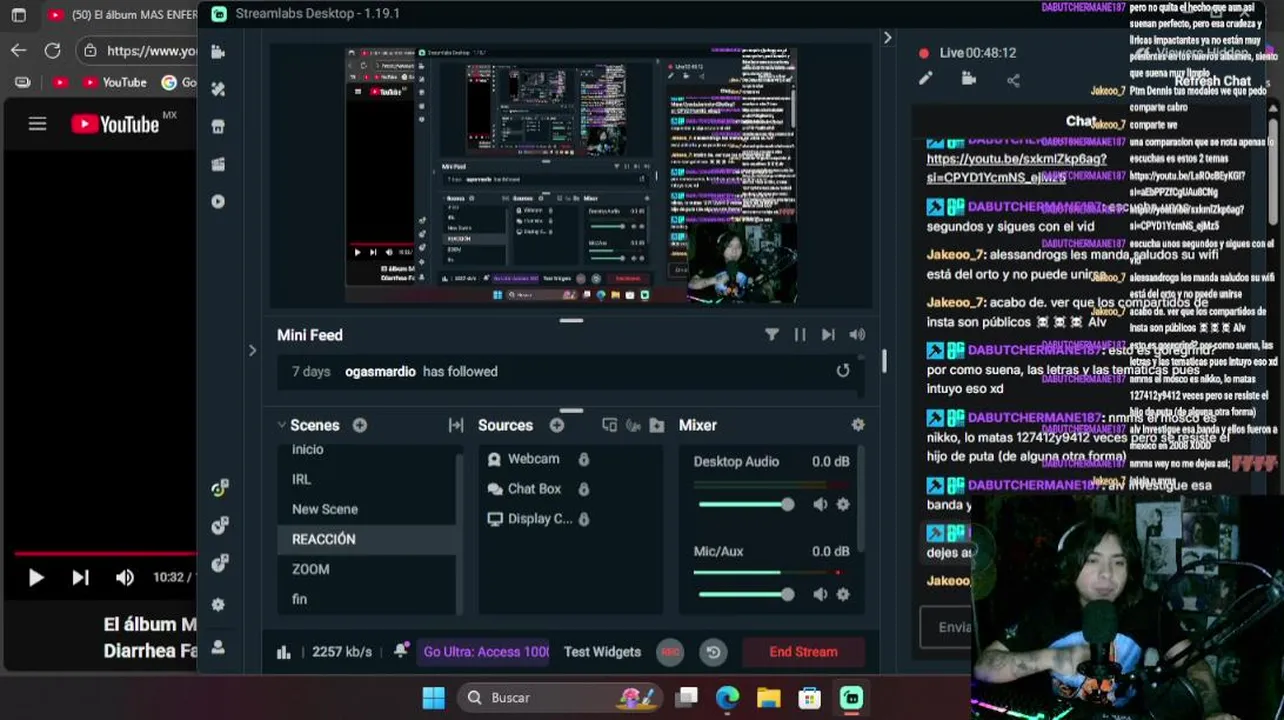Edit stream info with pencil icon
This screenshot has height=720, width=1284.
[x=926, y=79]
